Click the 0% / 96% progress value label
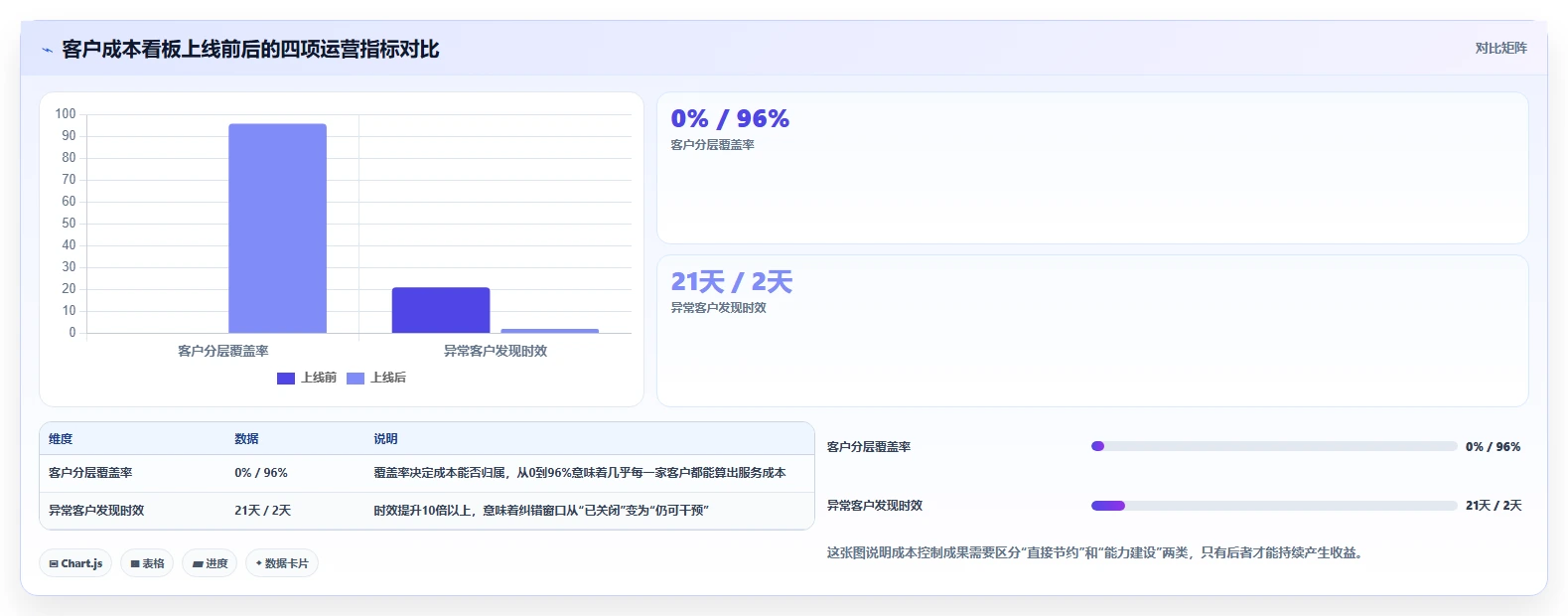Image resolution: width=1568 pixels, height=616 pixels. coord(1493,447)
